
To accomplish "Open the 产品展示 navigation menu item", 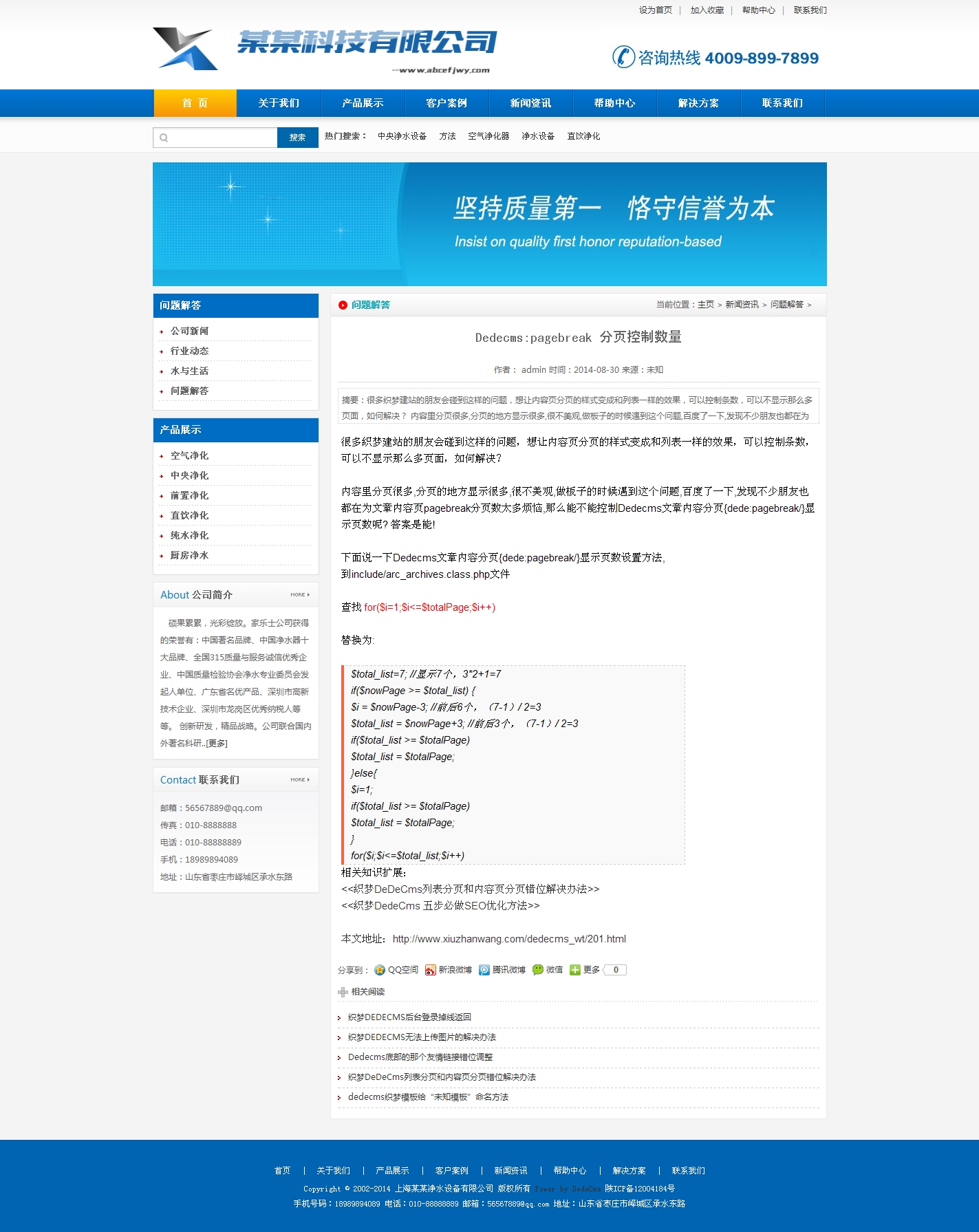I will pos(363,103).
